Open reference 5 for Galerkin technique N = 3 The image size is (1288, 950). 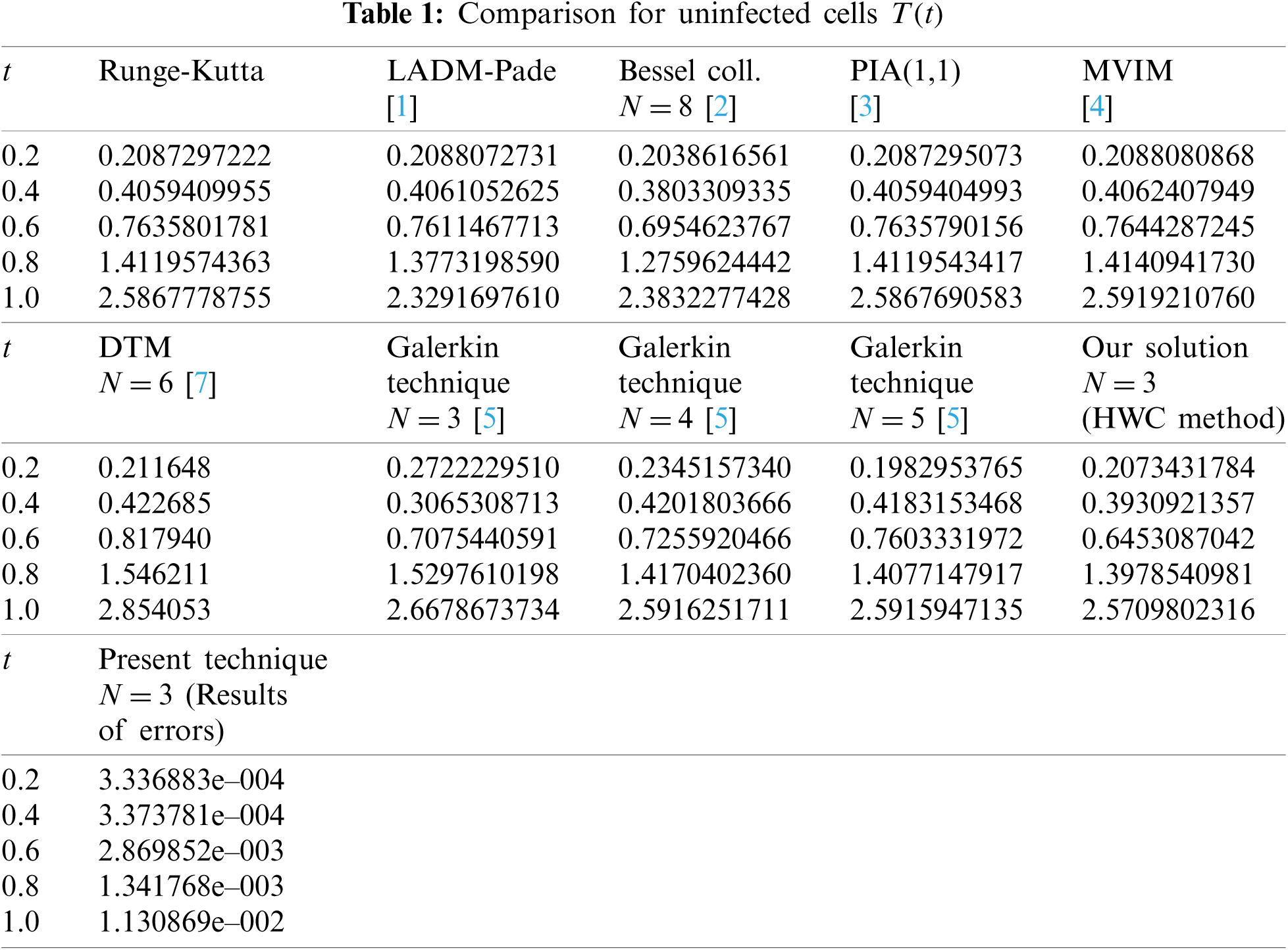489,419
